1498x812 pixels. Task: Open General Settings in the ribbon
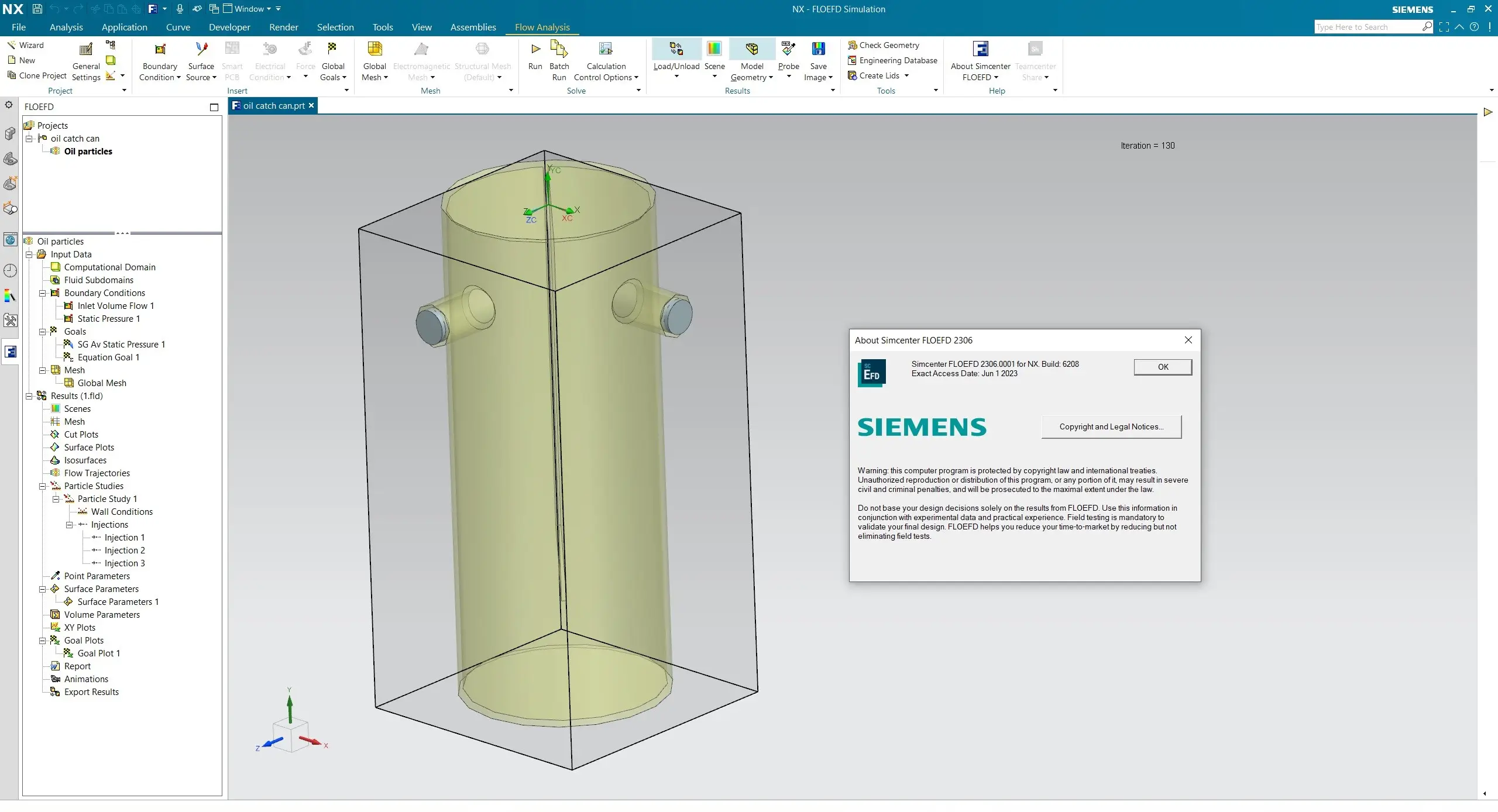click(x=86, y=61)
